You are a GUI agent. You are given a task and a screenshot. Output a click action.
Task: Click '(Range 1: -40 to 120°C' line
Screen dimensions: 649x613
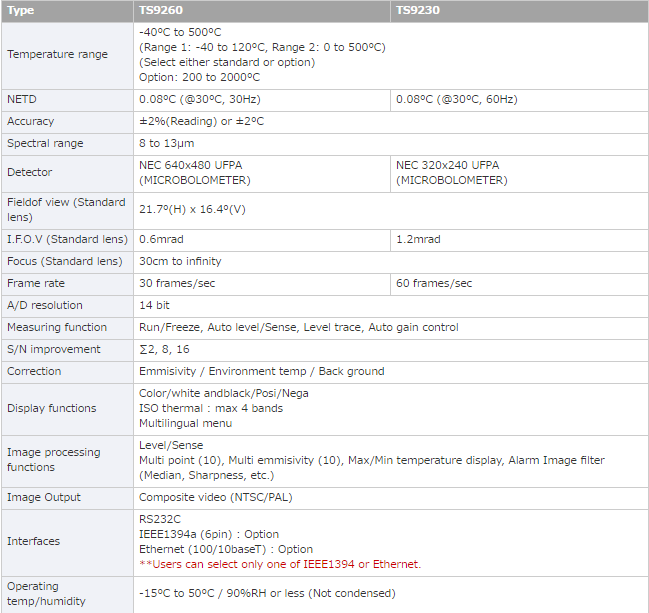tap(262, 47)
